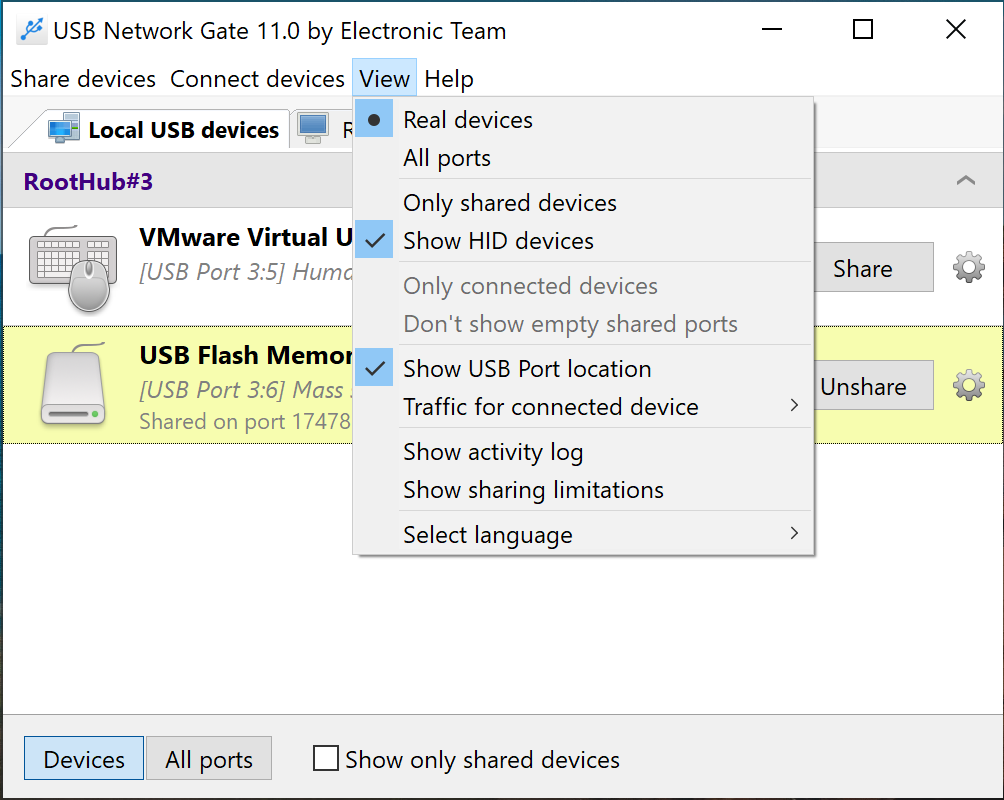Toggle Show USB Port location option

click(x=527, y=369)
